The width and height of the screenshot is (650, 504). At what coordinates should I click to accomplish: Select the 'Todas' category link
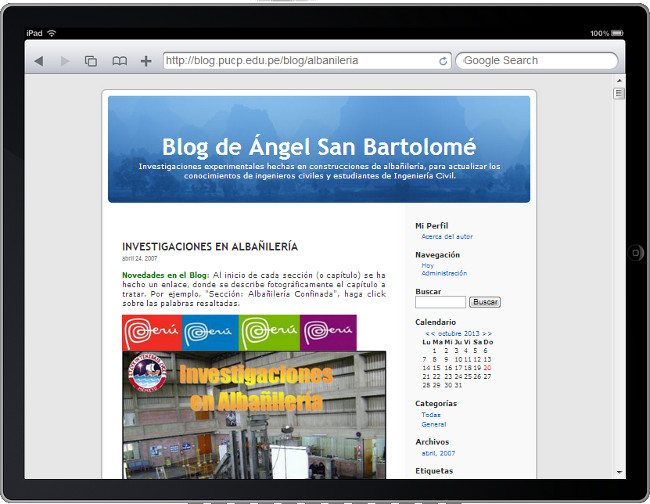pos(431,414)
